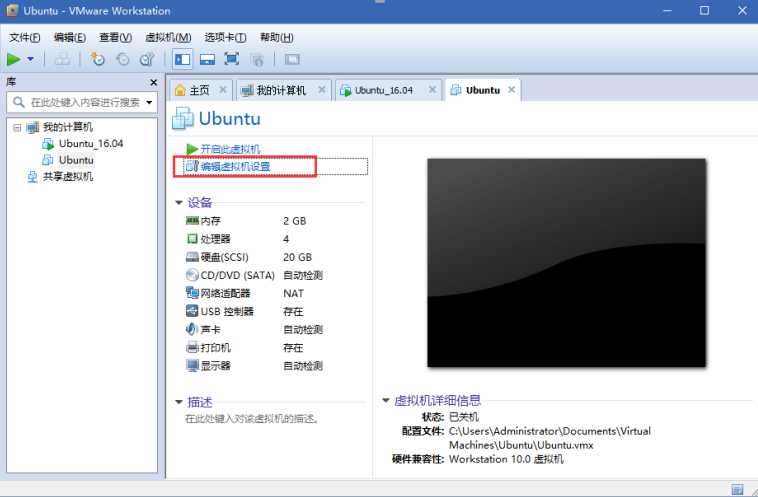Image resolution: width=758 pixels, height=497 pixels.
Task: Open the snapshot manager toolbar icon
Action: pos(147,59)
